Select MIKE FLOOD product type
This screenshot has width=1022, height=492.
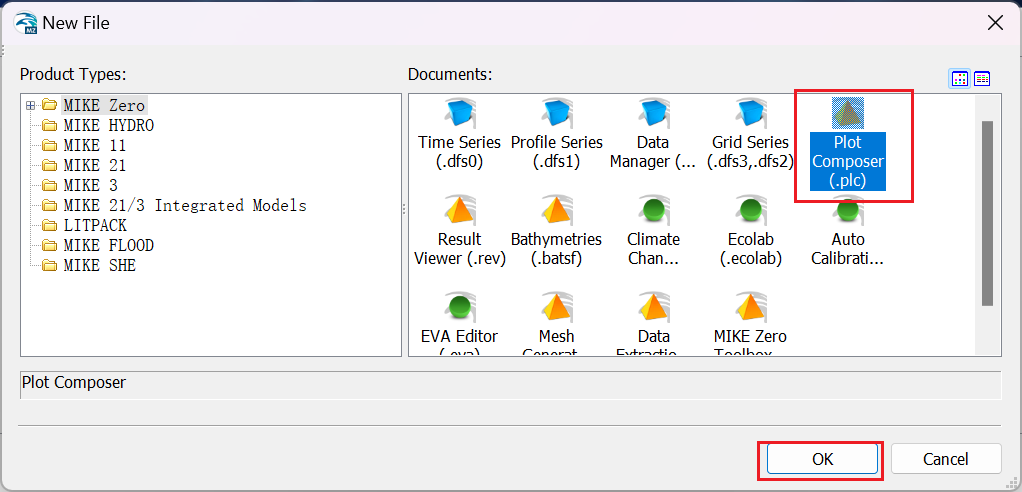tap(108, 246)
